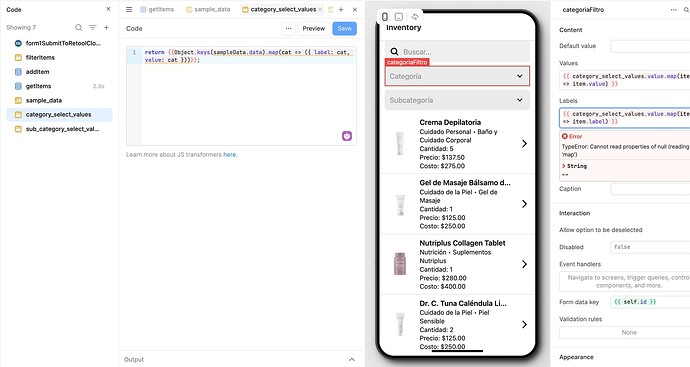Click the rotate orientation icon above phone

coord(415,17)
